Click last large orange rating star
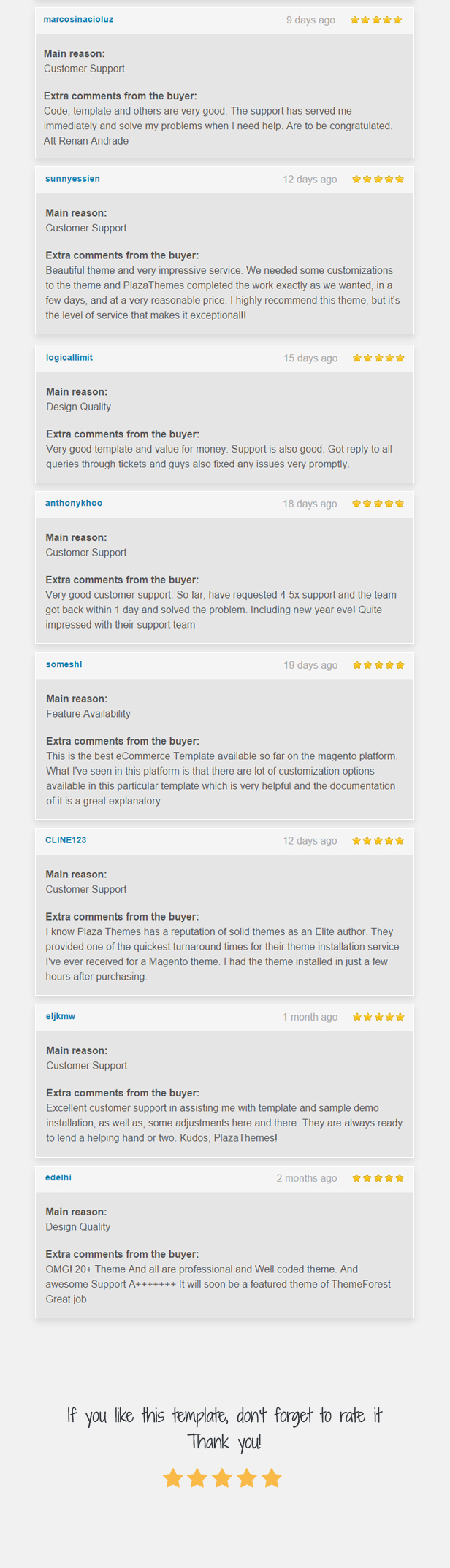The height and width of the screenshot is (1568, 450). (272, 1478)
